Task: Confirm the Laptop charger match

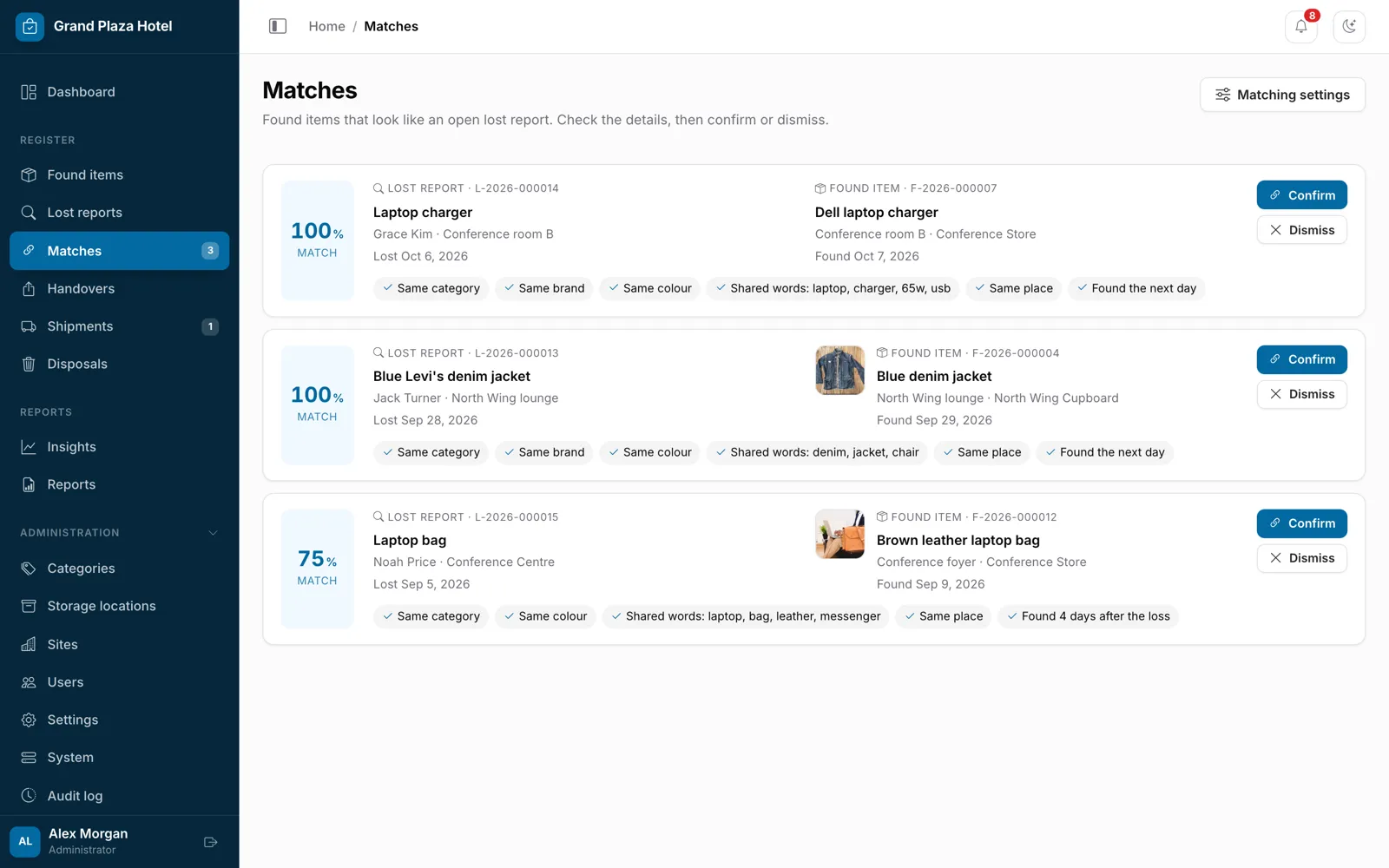Action: [x=1301, y=195]
